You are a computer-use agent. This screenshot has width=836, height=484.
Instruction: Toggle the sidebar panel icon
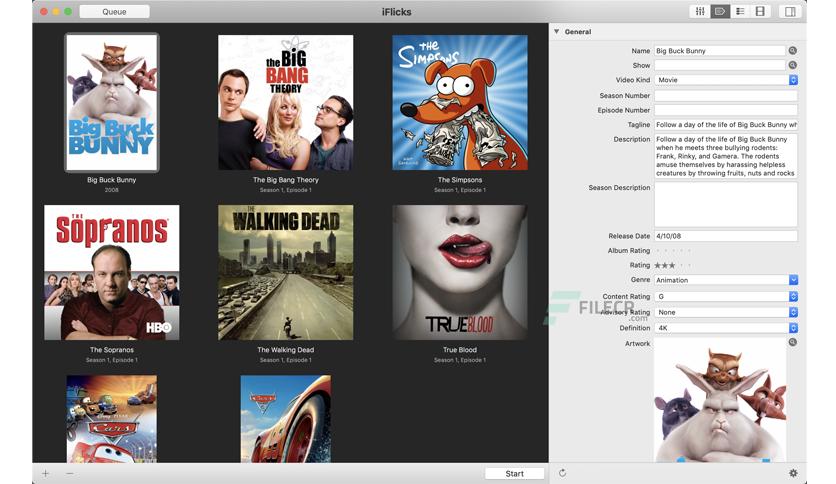click(x=790, y=11)
